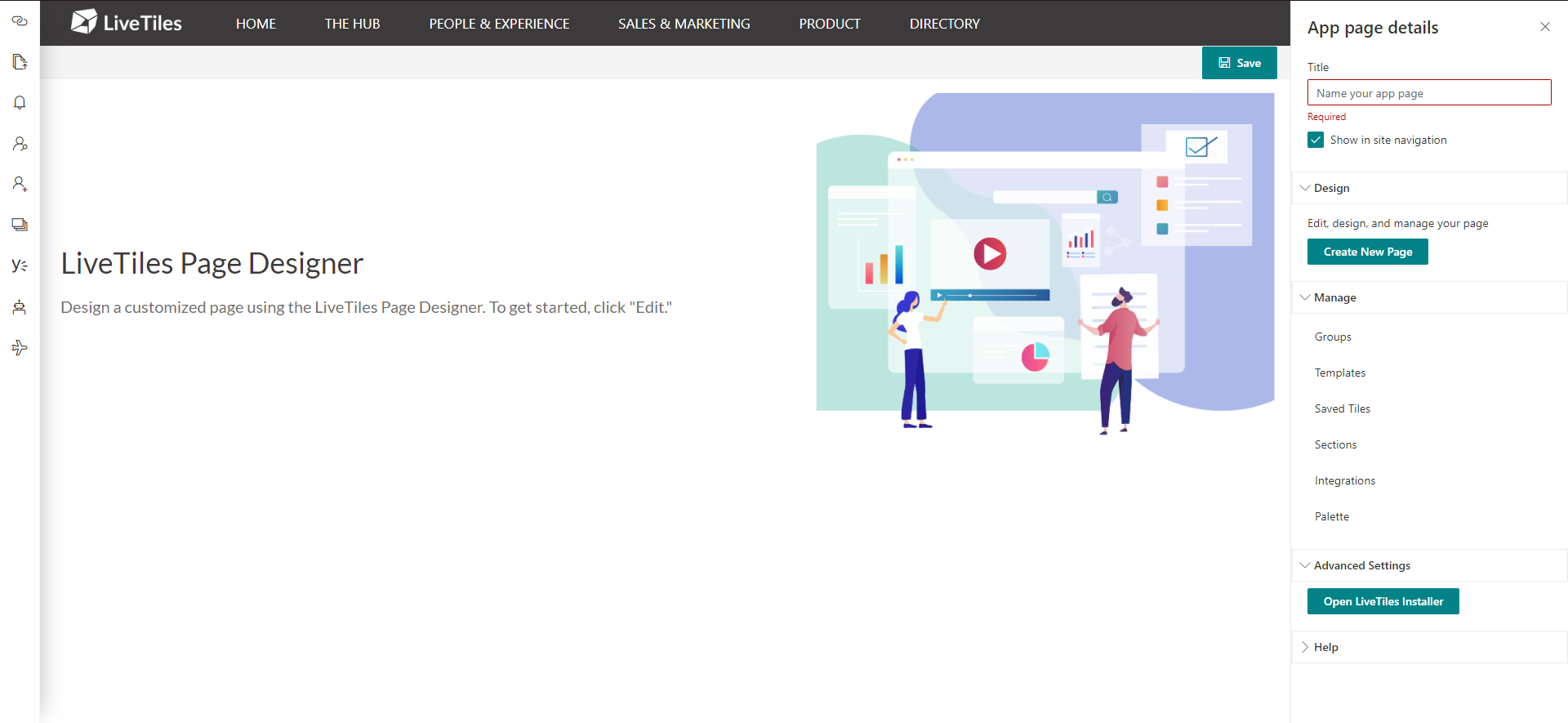Click the airplane icon in sidebar
This screenshot has height=723, width=1568.
coord(20,348)
